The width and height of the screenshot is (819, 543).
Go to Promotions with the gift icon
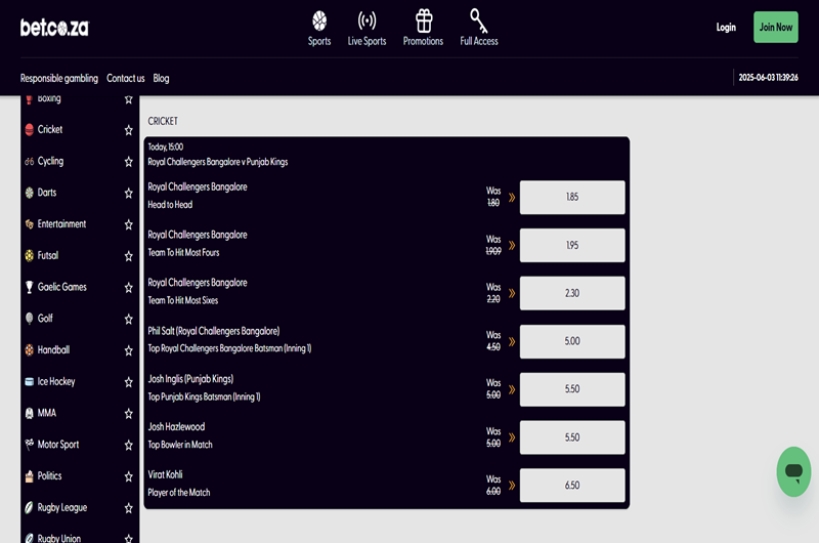(423, 29)
